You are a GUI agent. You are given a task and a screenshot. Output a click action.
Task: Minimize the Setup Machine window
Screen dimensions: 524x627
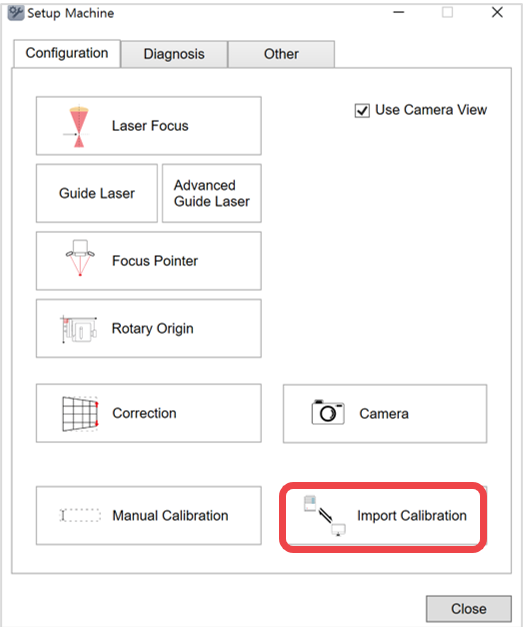click(398, 12)
